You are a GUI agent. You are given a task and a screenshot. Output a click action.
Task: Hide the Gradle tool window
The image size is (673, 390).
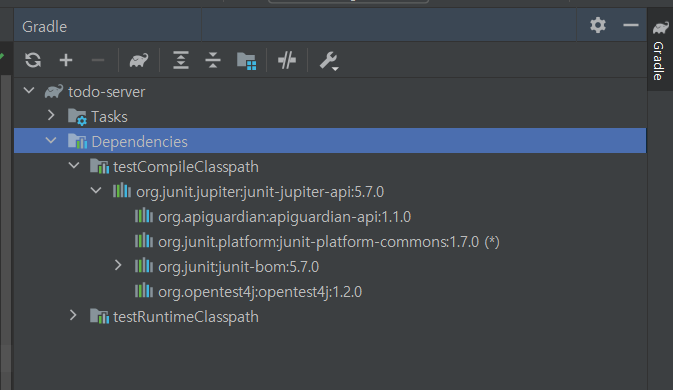[x=631, y=25]
